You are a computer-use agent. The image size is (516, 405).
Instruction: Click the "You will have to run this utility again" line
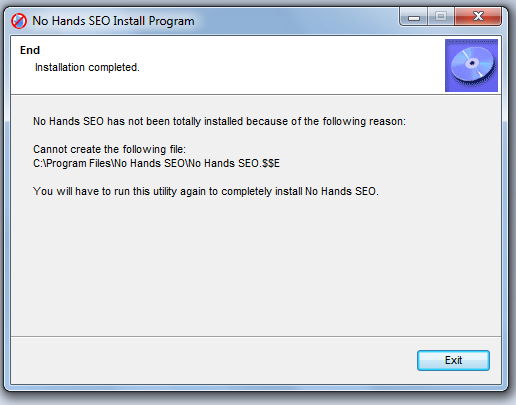click(x=206, y=191)
